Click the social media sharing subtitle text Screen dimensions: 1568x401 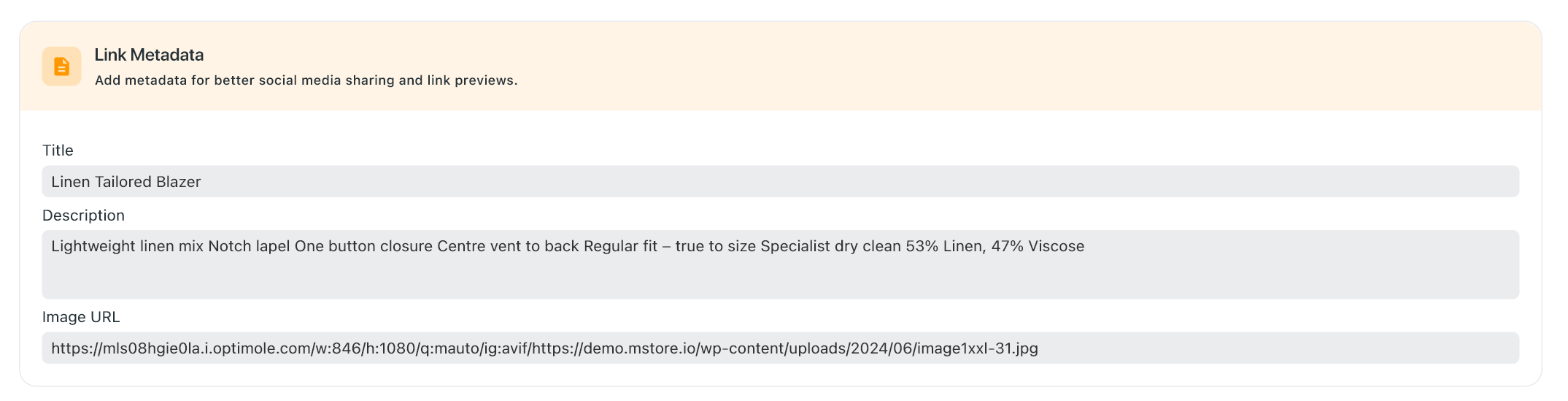(x=306, y=80)
